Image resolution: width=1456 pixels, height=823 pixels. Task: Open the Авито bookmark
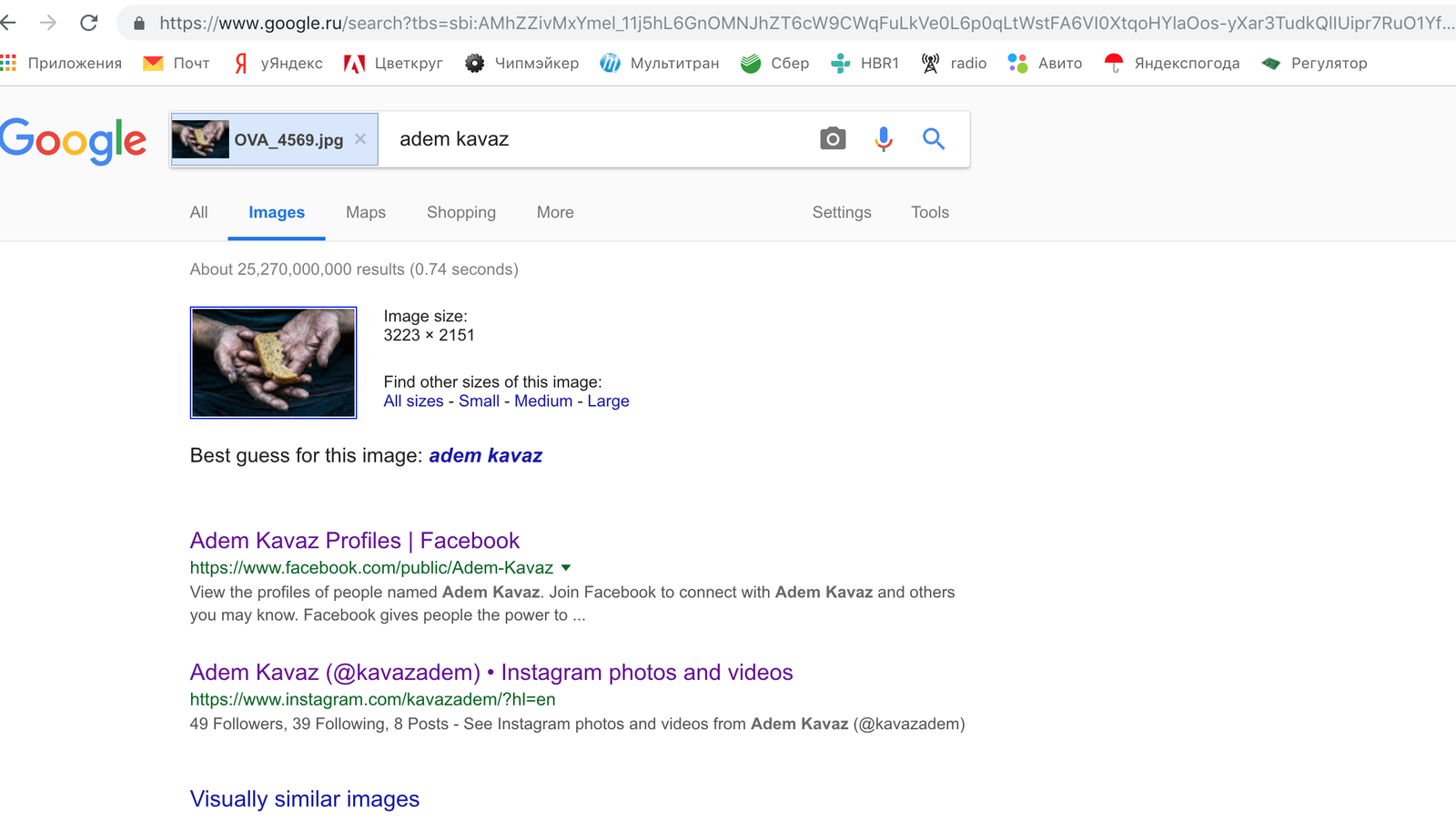pos(1045,63)
